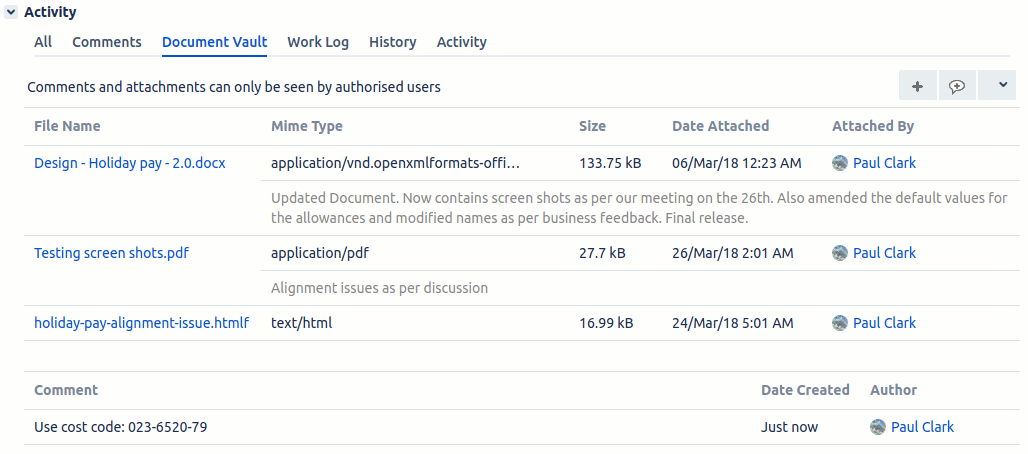The width and height of the screenshot is (1028, 454).
Task: Select the Activity tab
Action: point(462,42)
